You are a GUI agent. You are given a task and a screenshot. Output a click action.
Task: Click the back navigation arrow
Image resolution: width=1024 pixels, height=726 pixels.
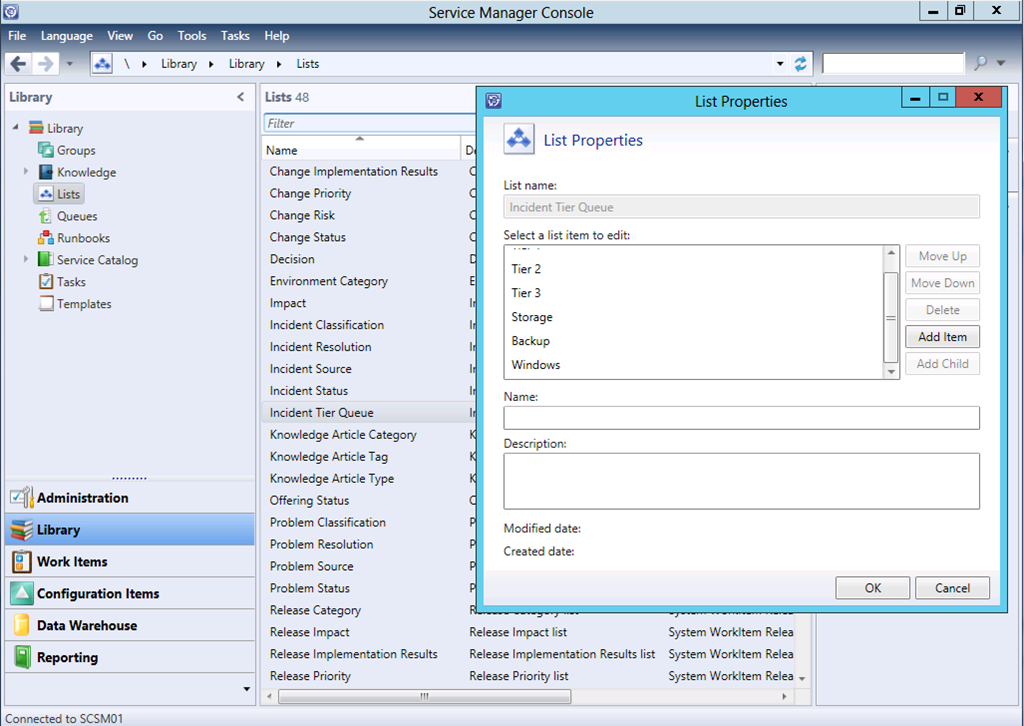[18, 63]
